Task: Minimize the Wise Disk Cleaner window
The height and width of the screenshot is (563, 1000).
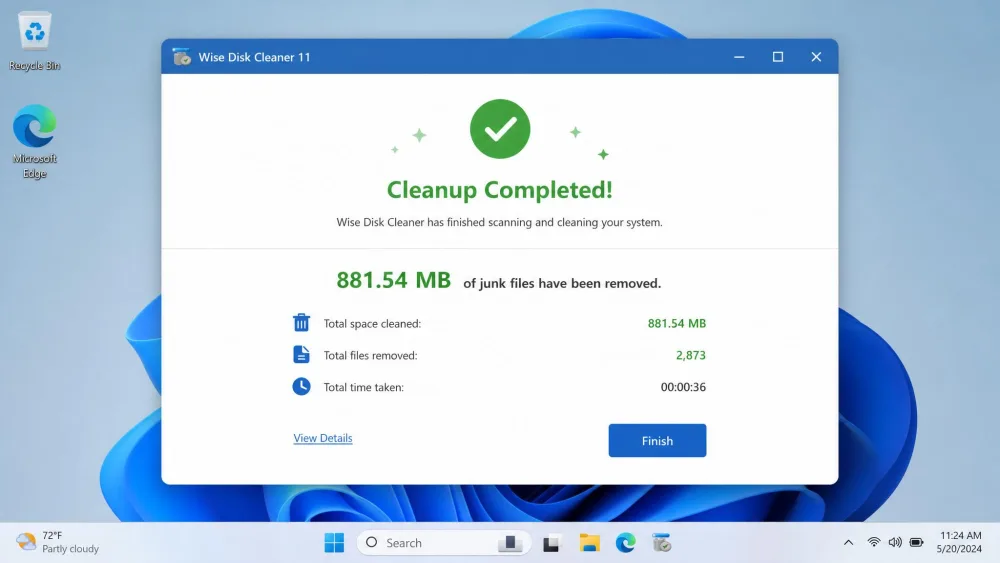Action: (x=739, y=57)
